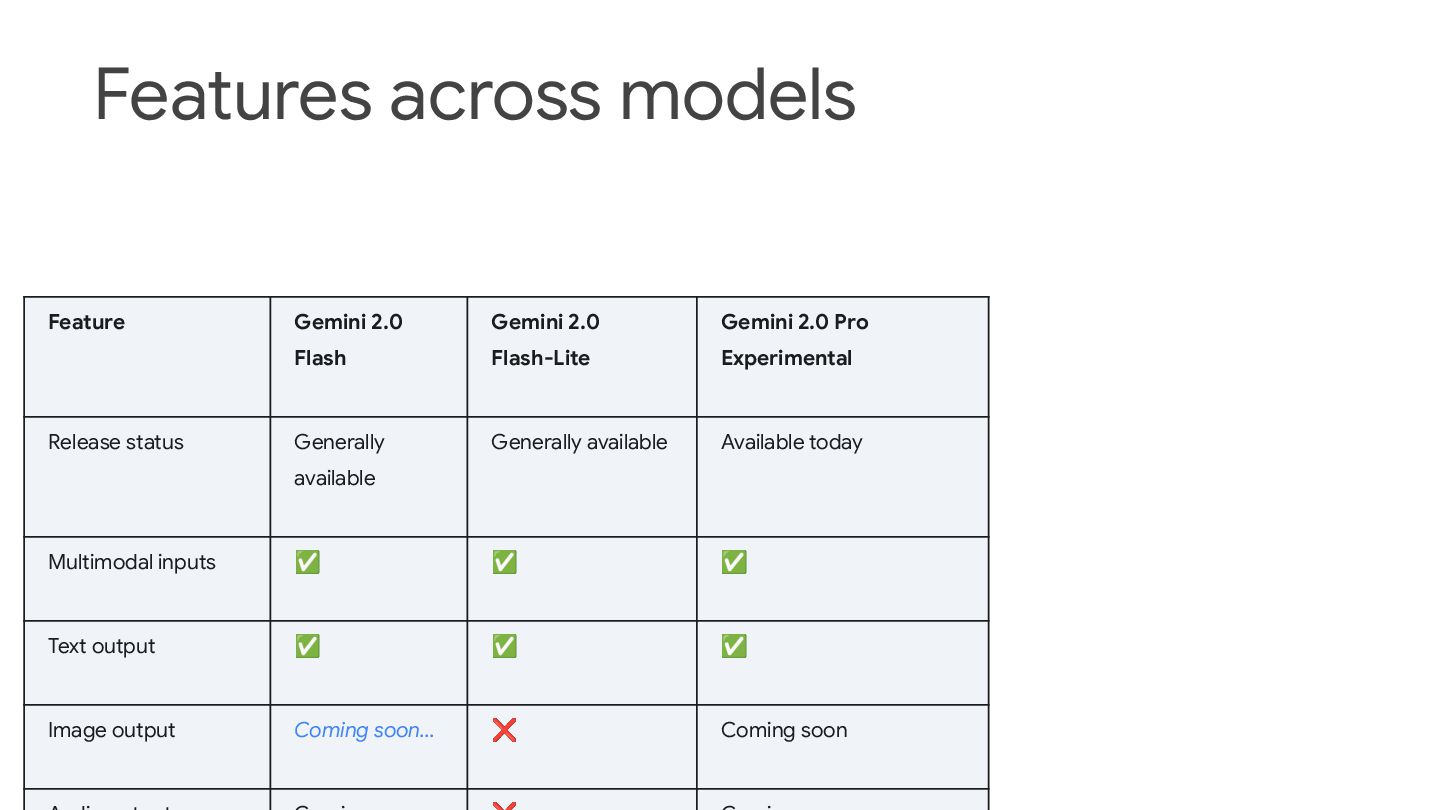Image resolution: width=1440 pixels, height=810 pixels.
Task: Click 'Coming soon' under Pro Experimental Image output
Action: tap(784, 730)
